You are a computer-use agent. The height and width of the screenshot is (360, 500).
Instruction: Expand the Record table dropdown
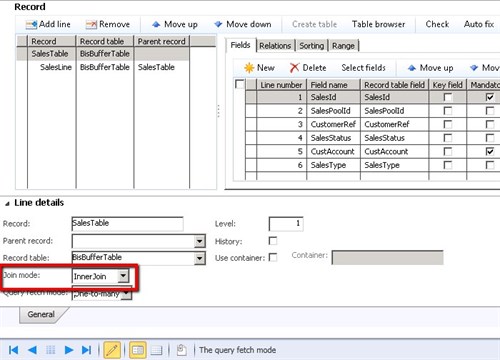(199, 258)
